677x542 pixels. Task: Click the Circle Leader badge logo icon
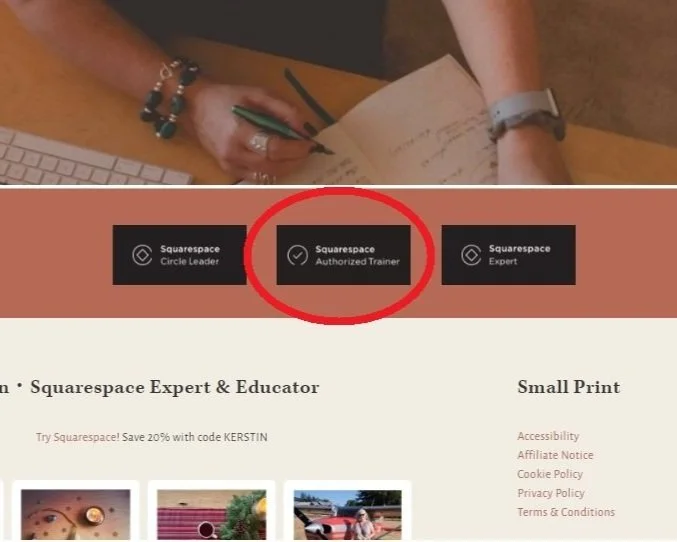click(x=142, y=255)
